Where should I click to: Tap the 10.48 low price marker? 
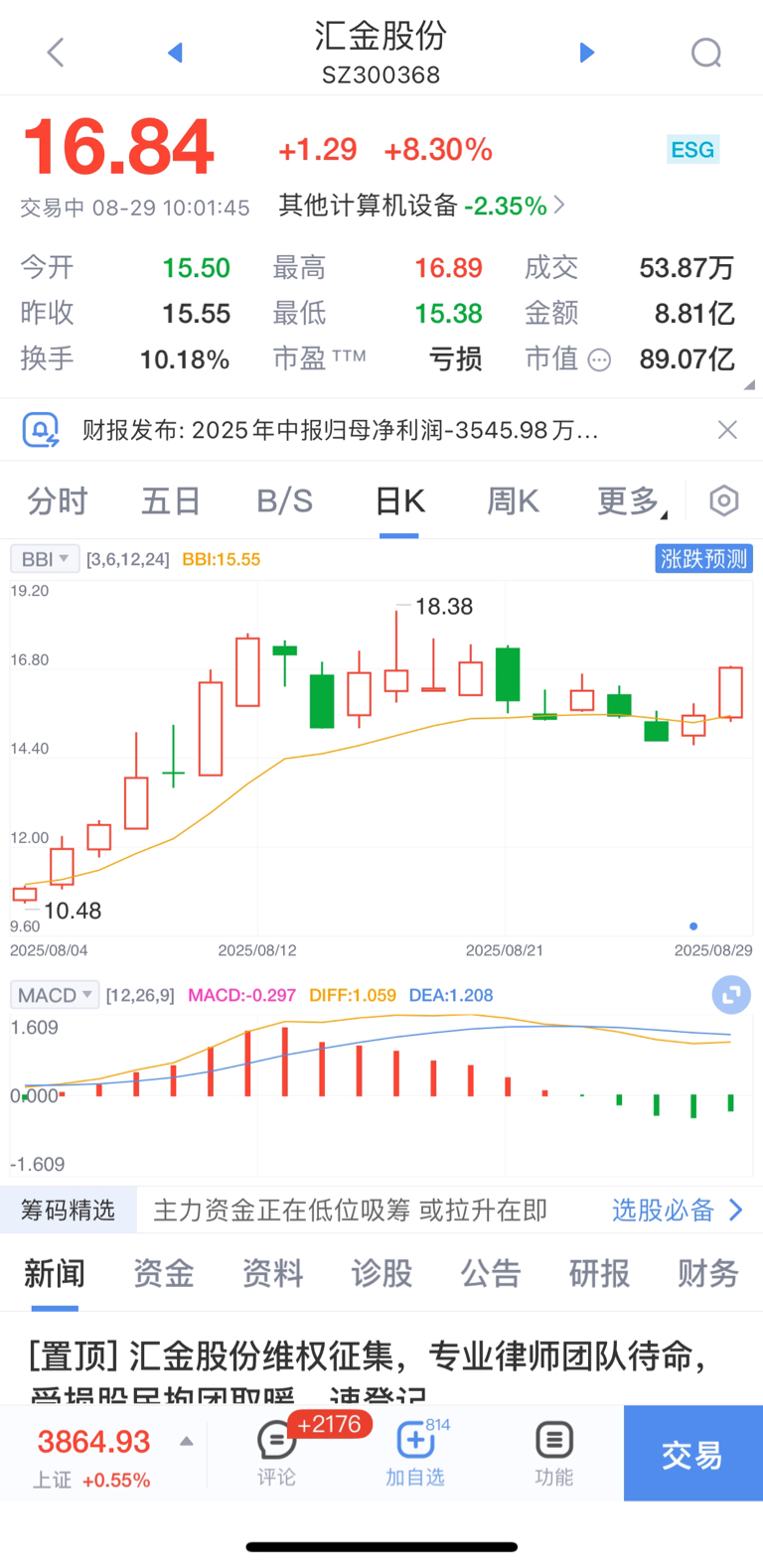click(x=73, y=911)
